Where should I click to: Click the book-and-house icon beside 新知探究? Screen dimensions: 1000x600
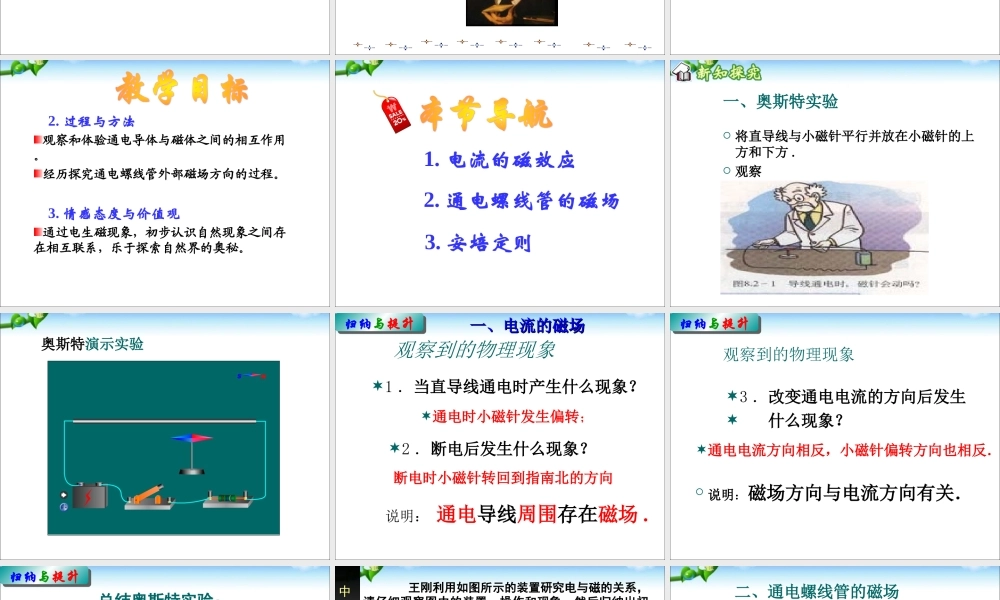pyautogui.click(x=683, y=71)
